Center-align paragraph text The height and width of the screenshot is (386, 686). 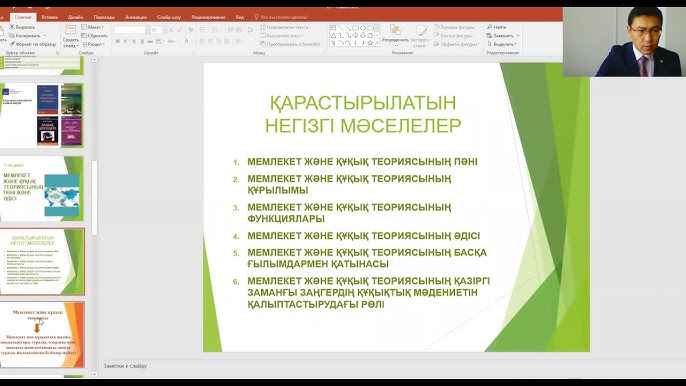[210, 42]
